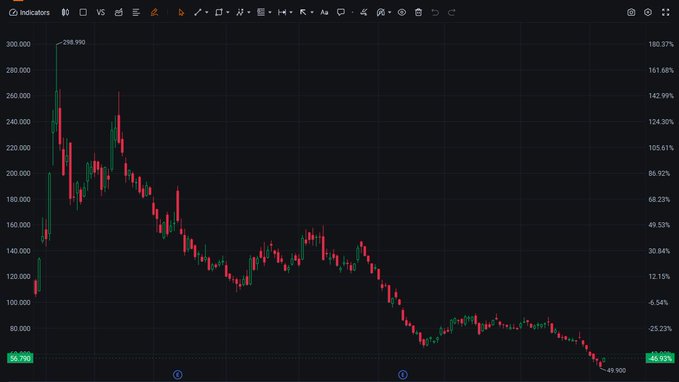Click the magnet snap tool icon
The height and width of the screenshot is (382, 679).
coord(381,13)
